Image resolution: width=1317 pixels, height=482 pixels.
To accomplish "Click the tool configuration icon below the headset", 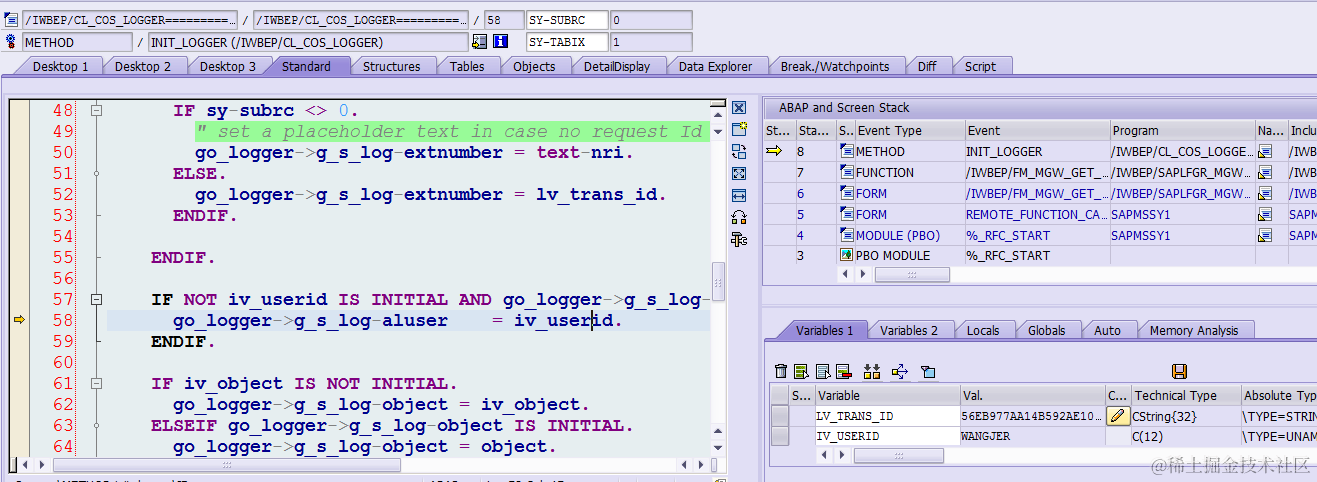I will (x=739, y=239).
